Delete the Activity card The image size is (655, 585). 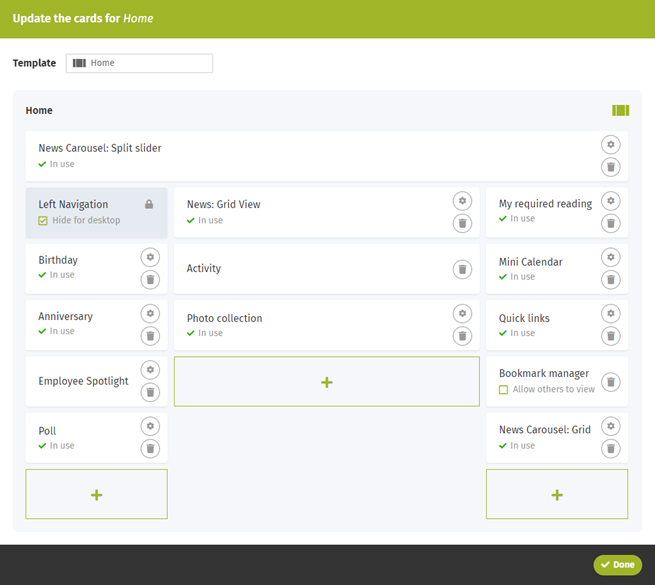(462, 269)
